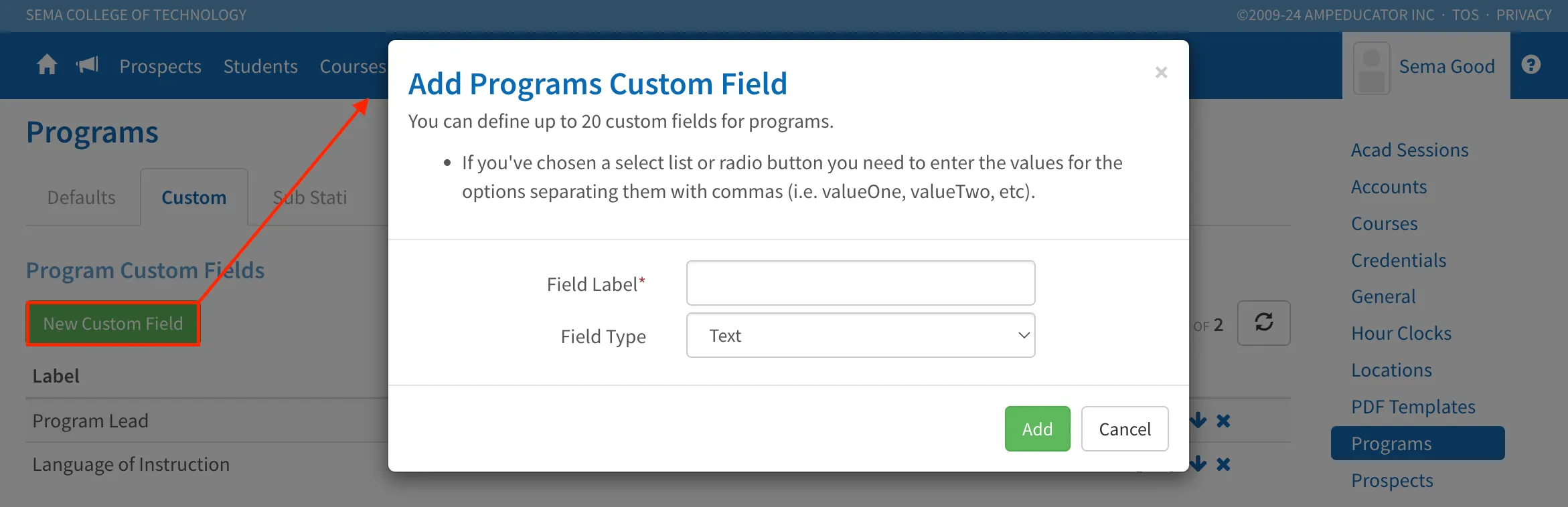
Task: Click the home icon in navigation bar
Action: point(47,66)
